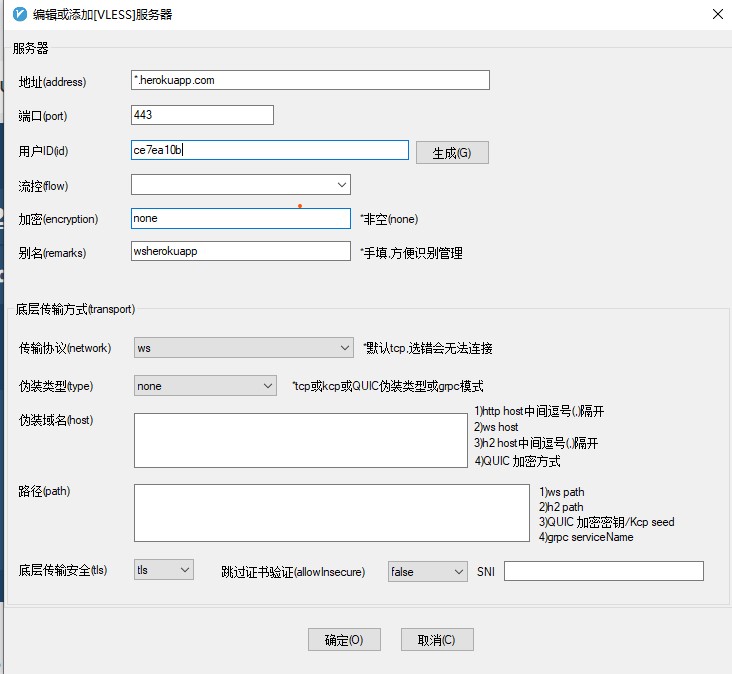Expand the network protocol dropdown showing ws
732x674 pixels.
click(x=243, y=348)
